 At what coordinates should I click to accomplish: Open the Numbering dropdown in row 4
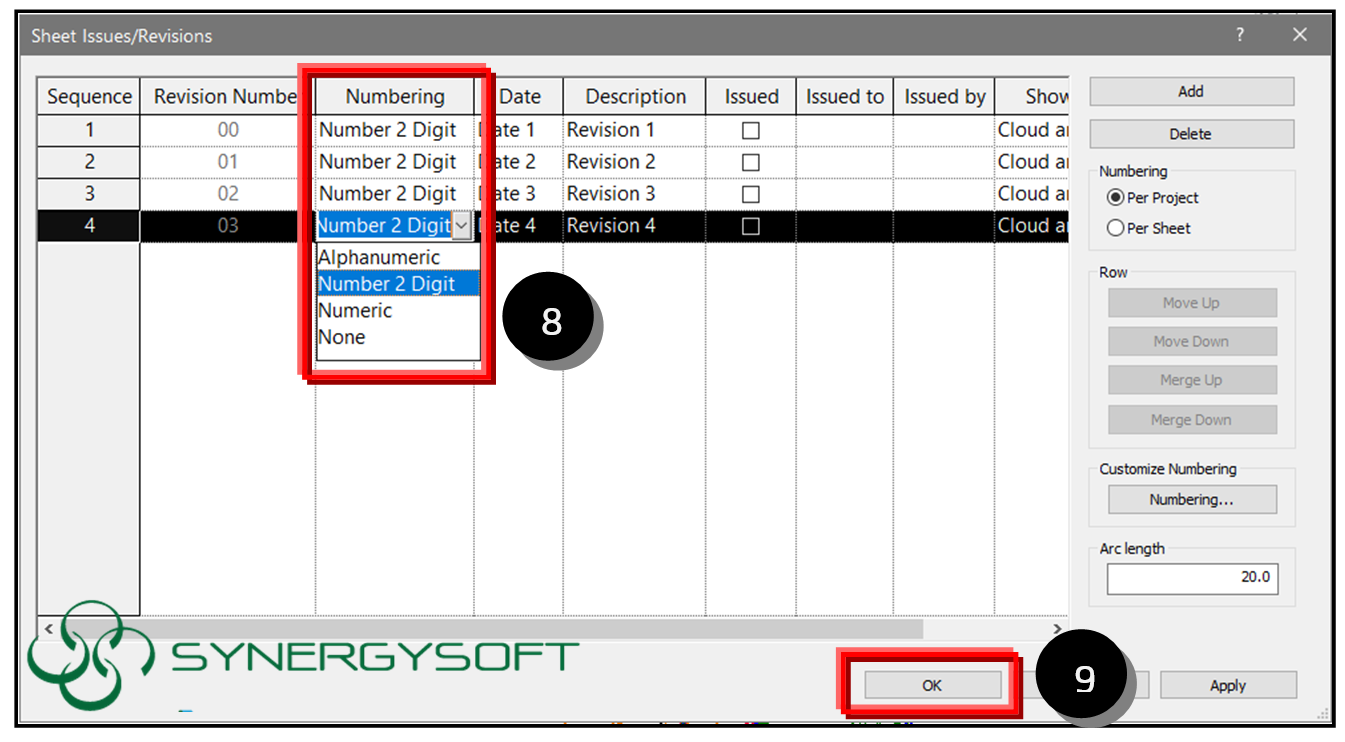point(460,225)
